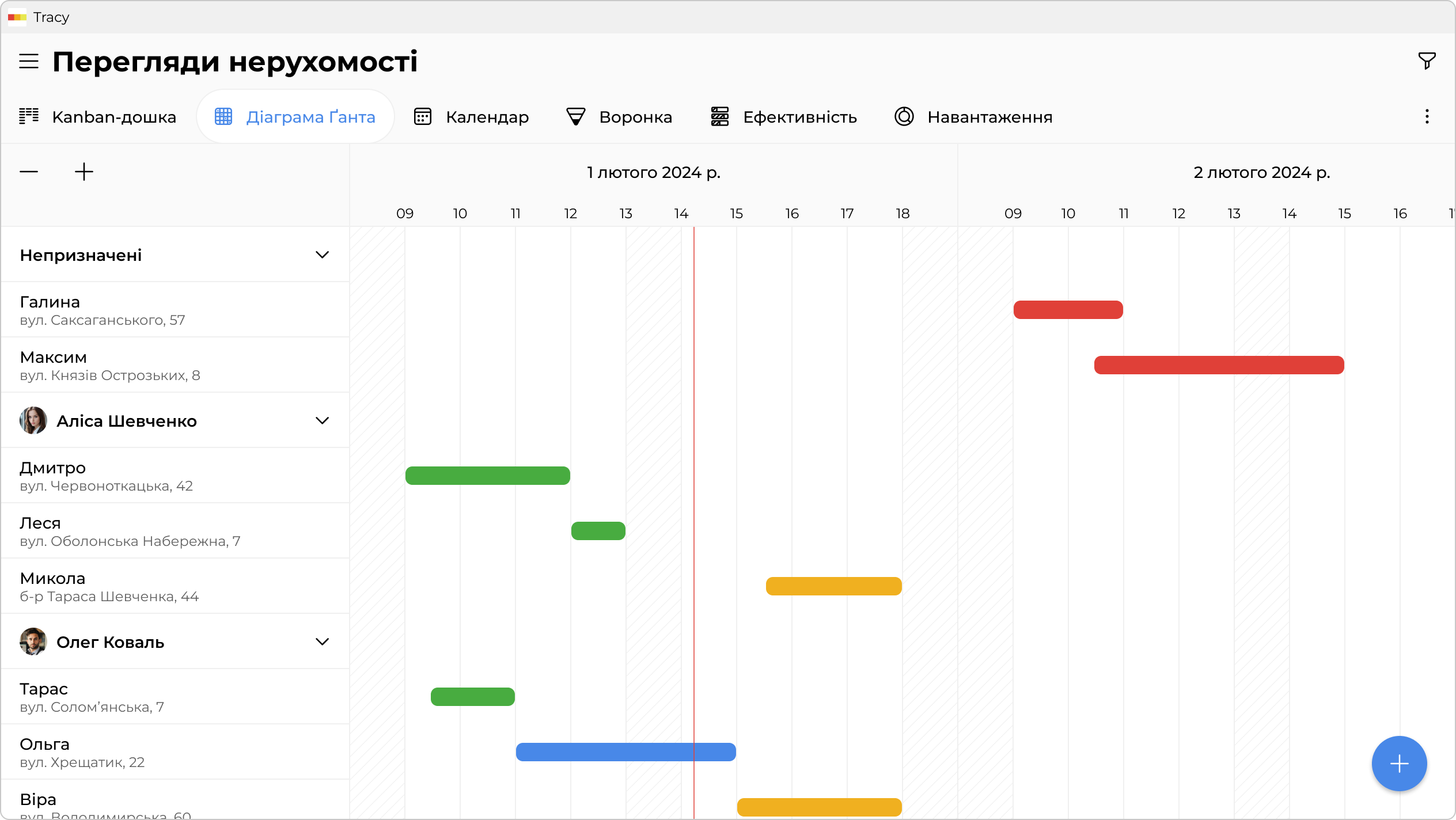Collapse Аліса Шевченко's task group
Viewport: 1456px width, 820px height.
click(x=322, y=420)
